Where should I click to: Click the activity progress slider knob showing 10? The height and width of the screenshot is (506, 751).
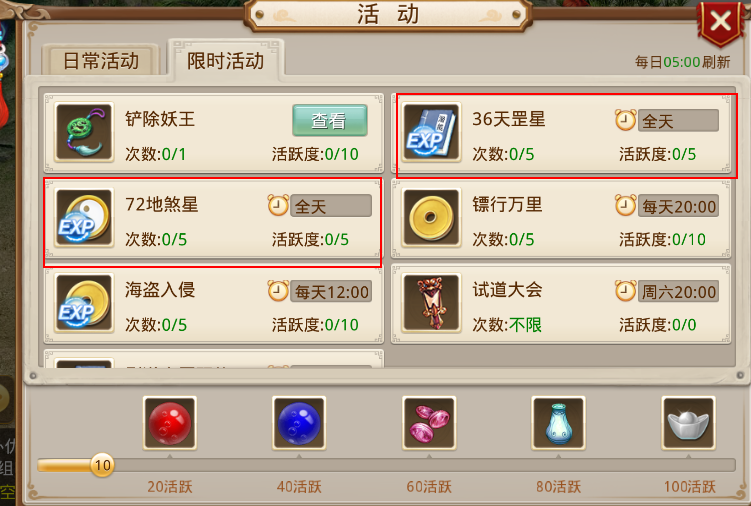(x=102, y=465)
